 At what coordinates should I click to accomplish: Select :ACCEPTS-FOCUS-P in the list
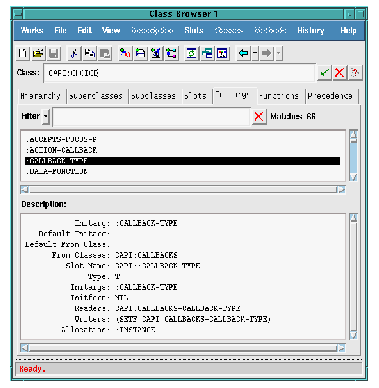pyautogui.click(x=182, y=139)
